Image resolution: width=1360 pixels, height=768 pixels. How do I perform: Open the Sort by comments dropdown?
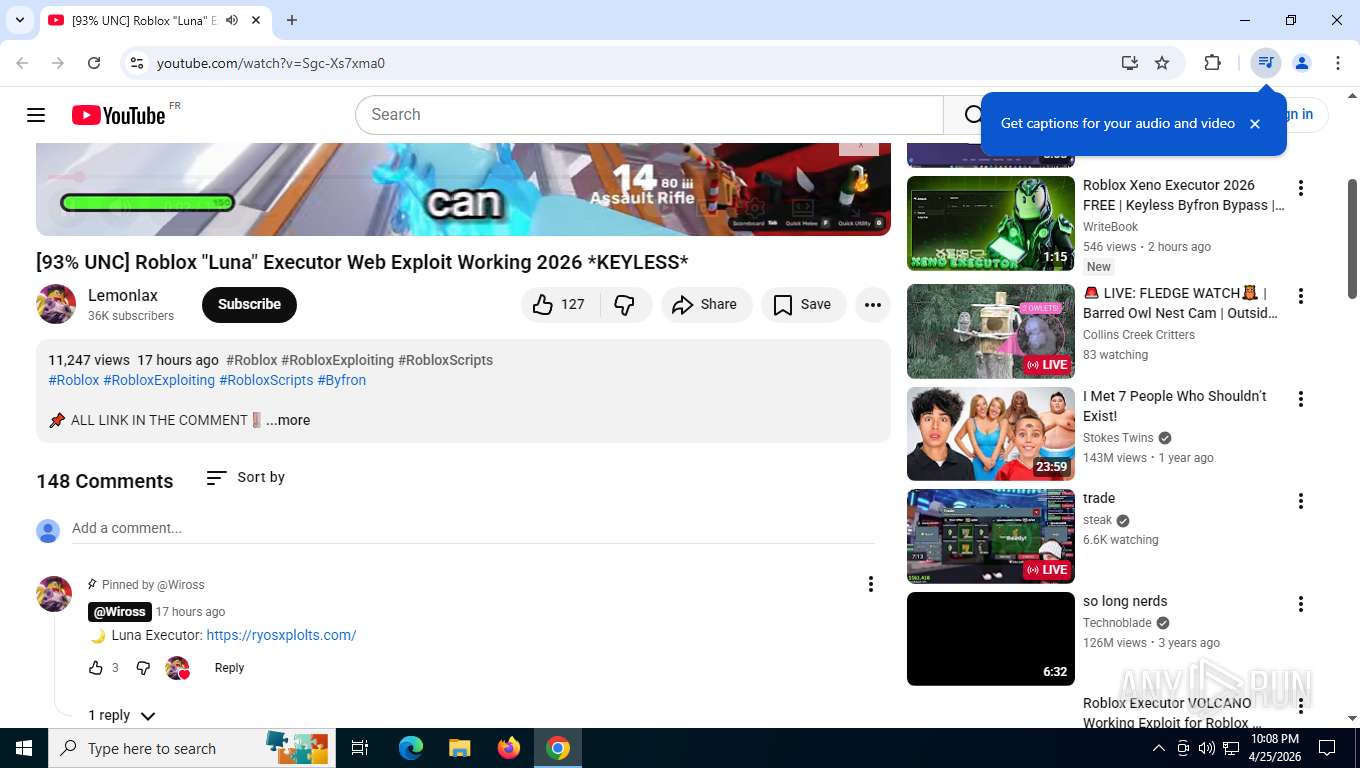246,478
